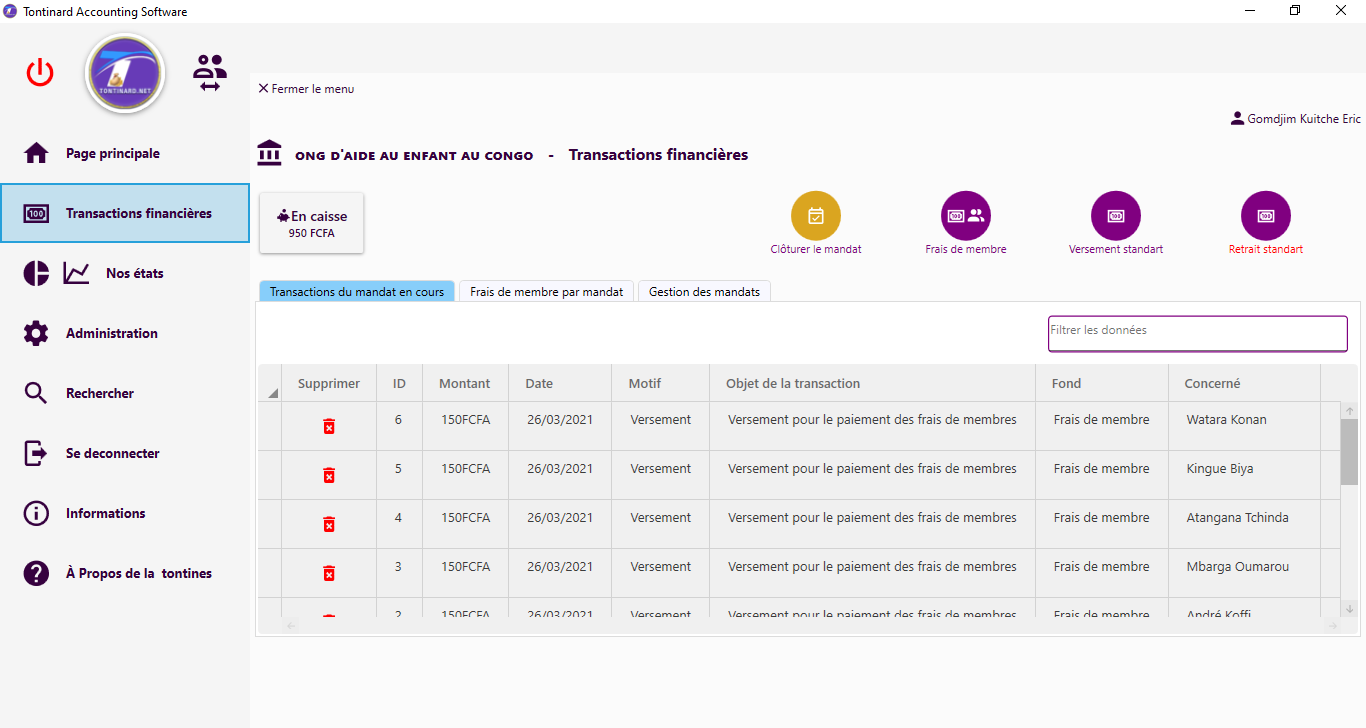Delete transaction ID 6 with trash icon
The width and height of the screenshot is (1366, 728).
click(328, 426)
